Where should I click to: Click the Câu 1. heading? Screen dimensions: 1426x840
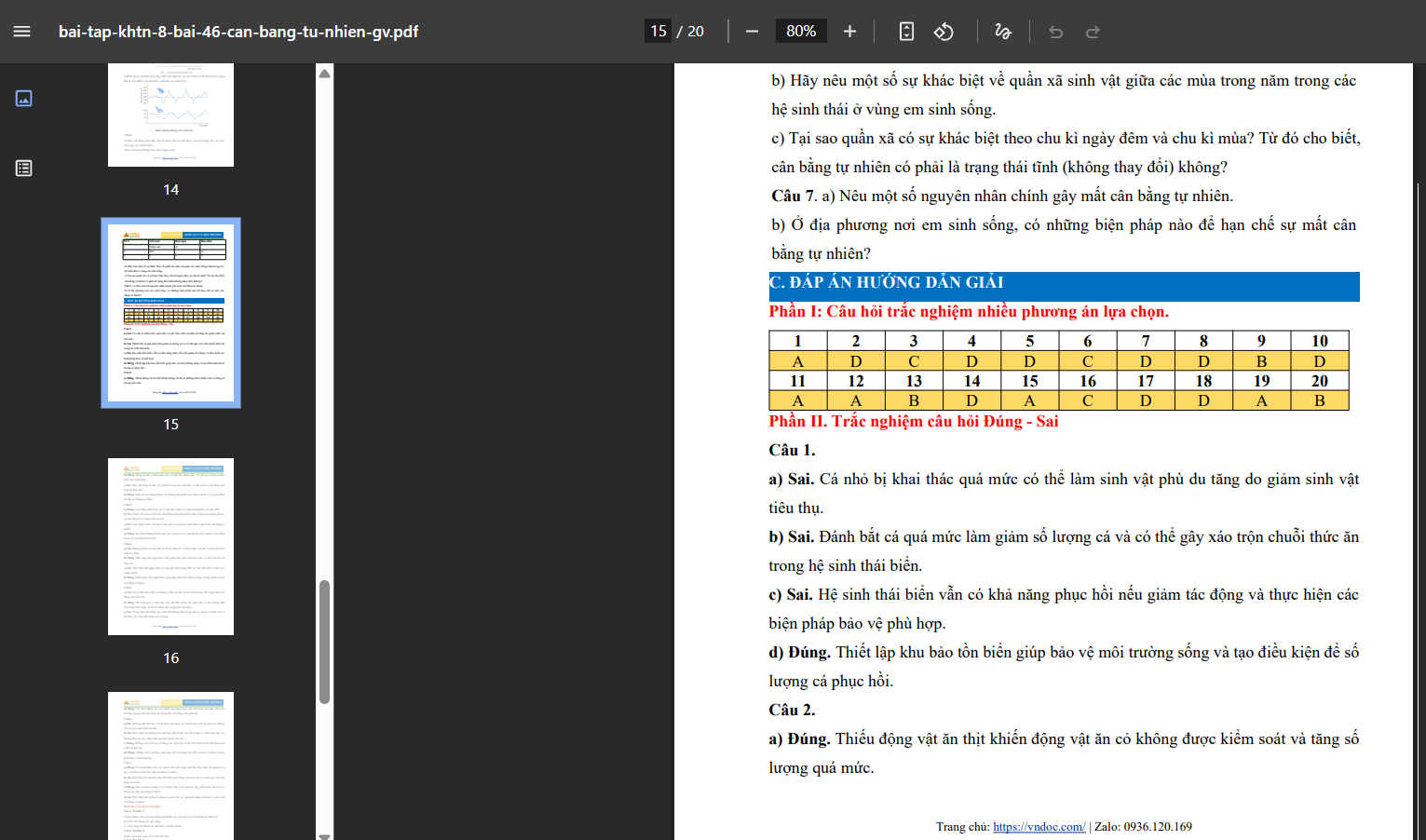[x=792, y=450]
